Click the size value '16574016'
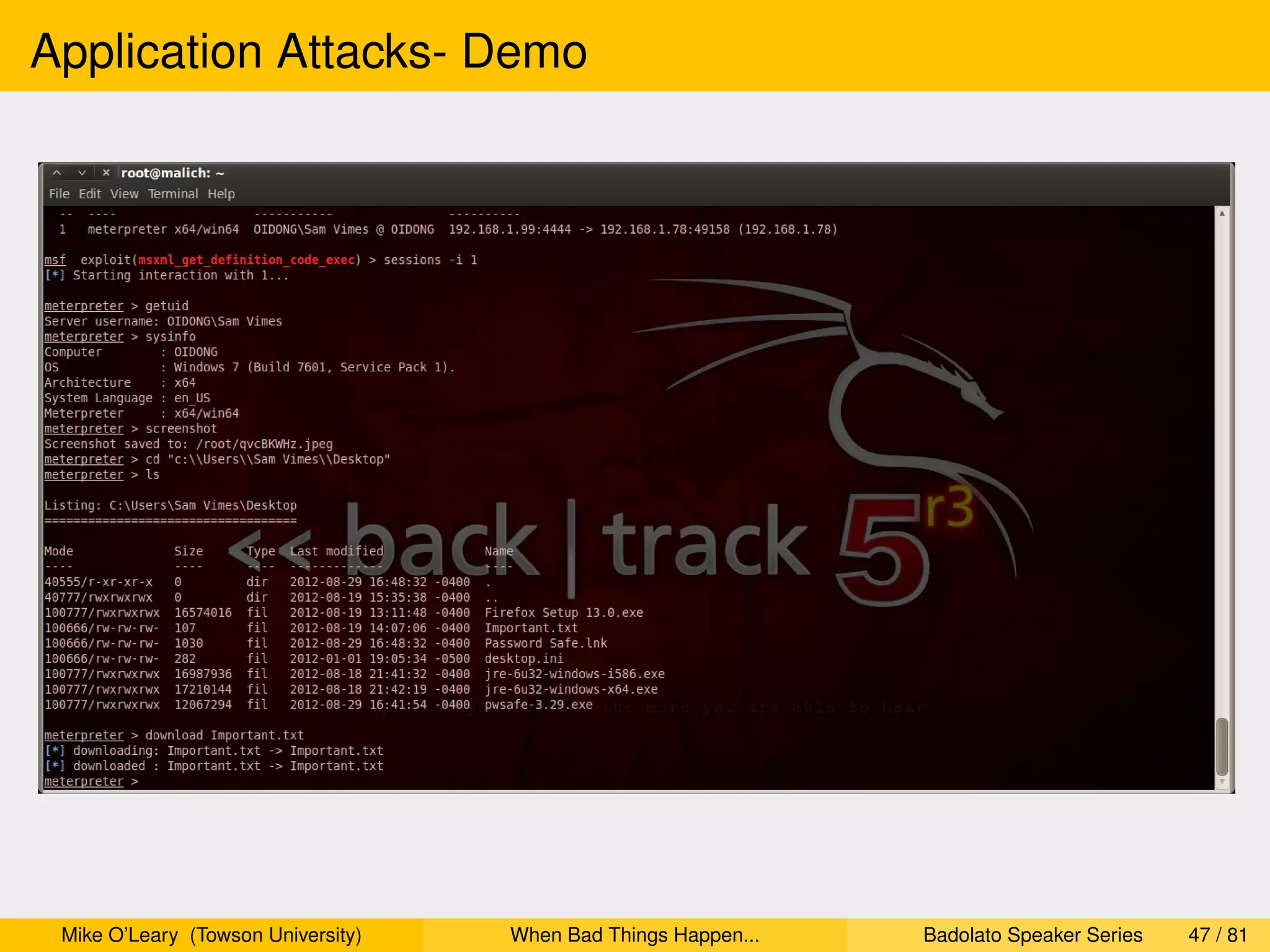The image size is (1270, 952). pyautogui.click(x=203, y=613)
